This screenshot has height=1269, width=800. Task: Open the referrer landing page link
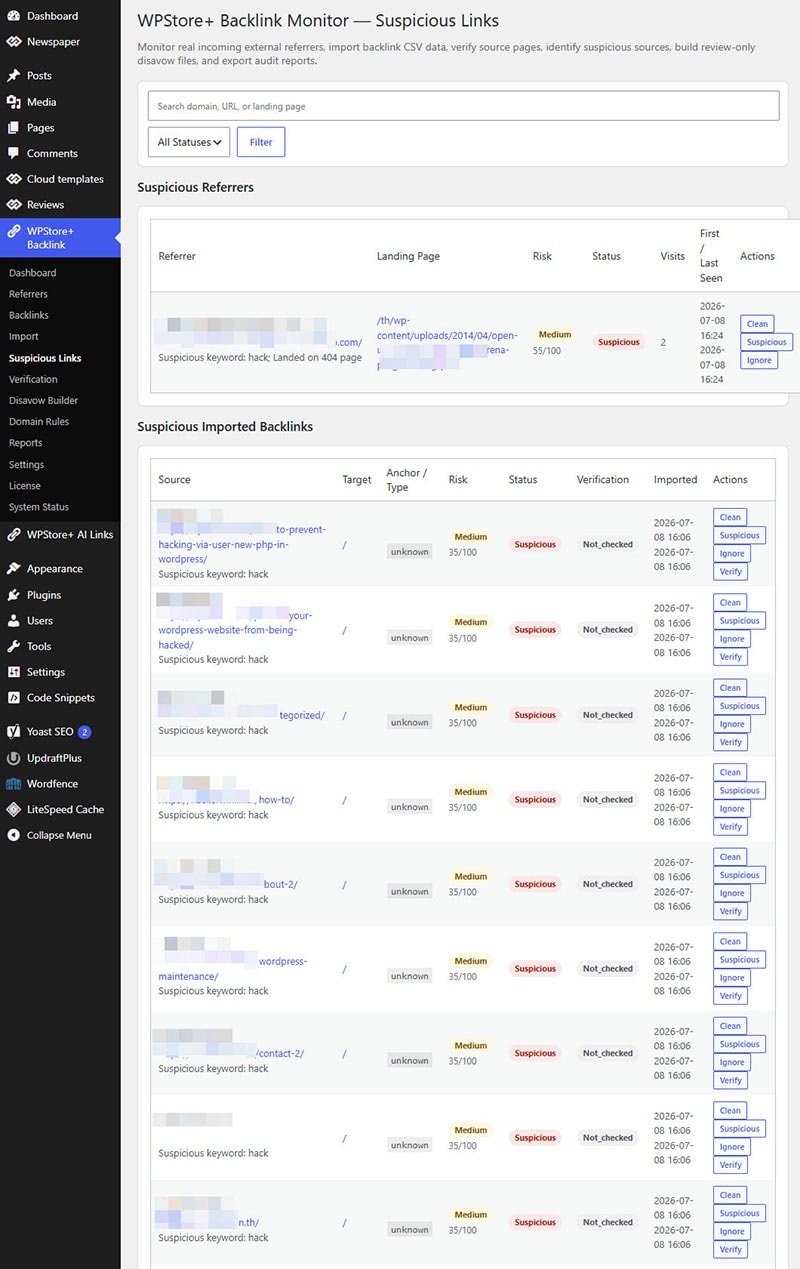pos(446,343)
